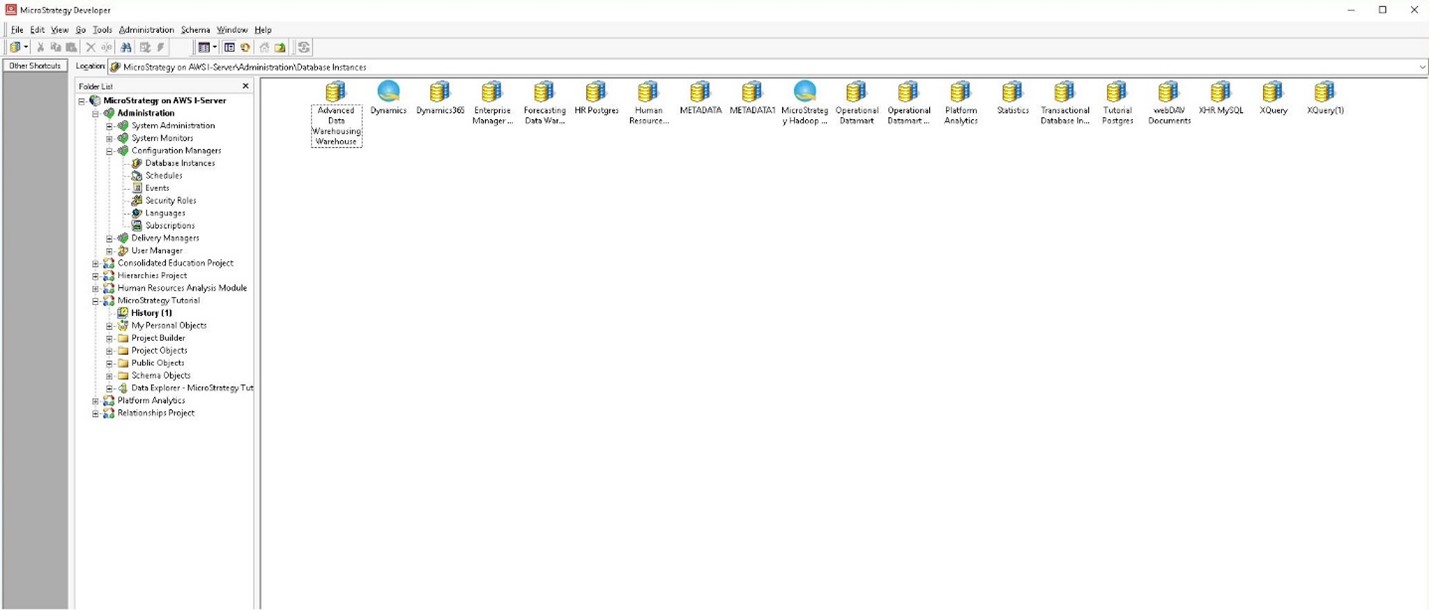Image resolution: width=1429 pixels, height=610 pixels.
Task: Select the Platform Analytics database instance
Action: tap(960, 92)
